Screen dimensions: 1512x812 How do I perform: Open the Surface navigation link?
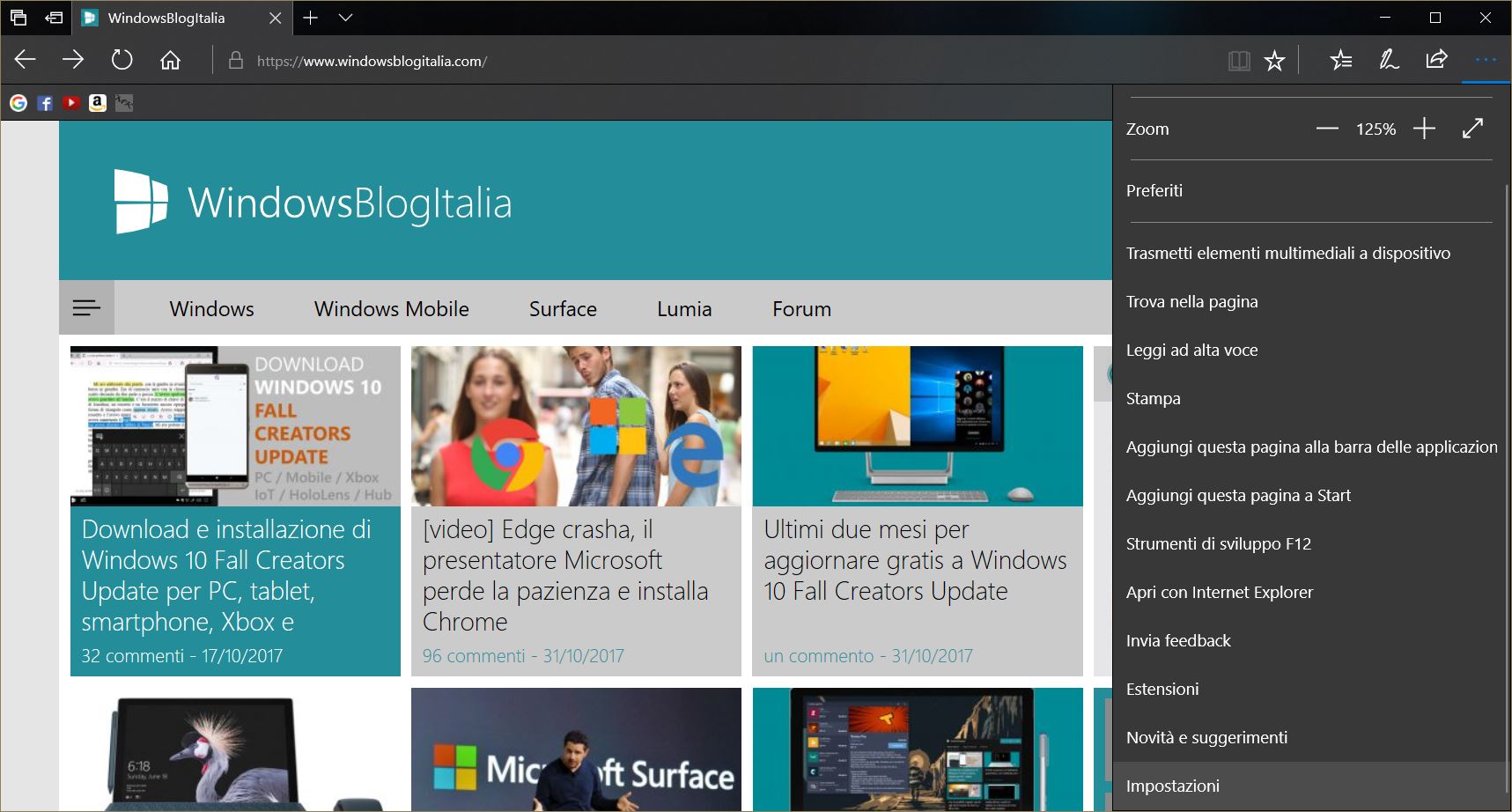[x=563, y=309]
